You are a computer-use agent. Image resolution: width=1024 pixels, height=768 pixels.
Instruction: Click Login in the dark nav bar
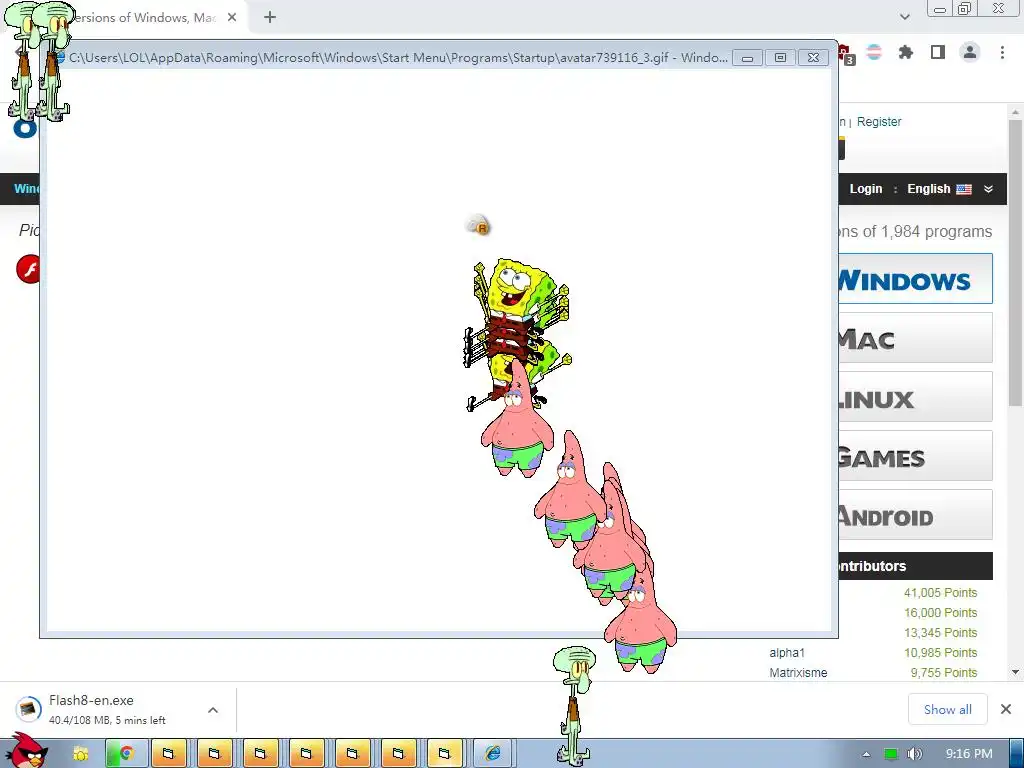[x=866, y=189]
